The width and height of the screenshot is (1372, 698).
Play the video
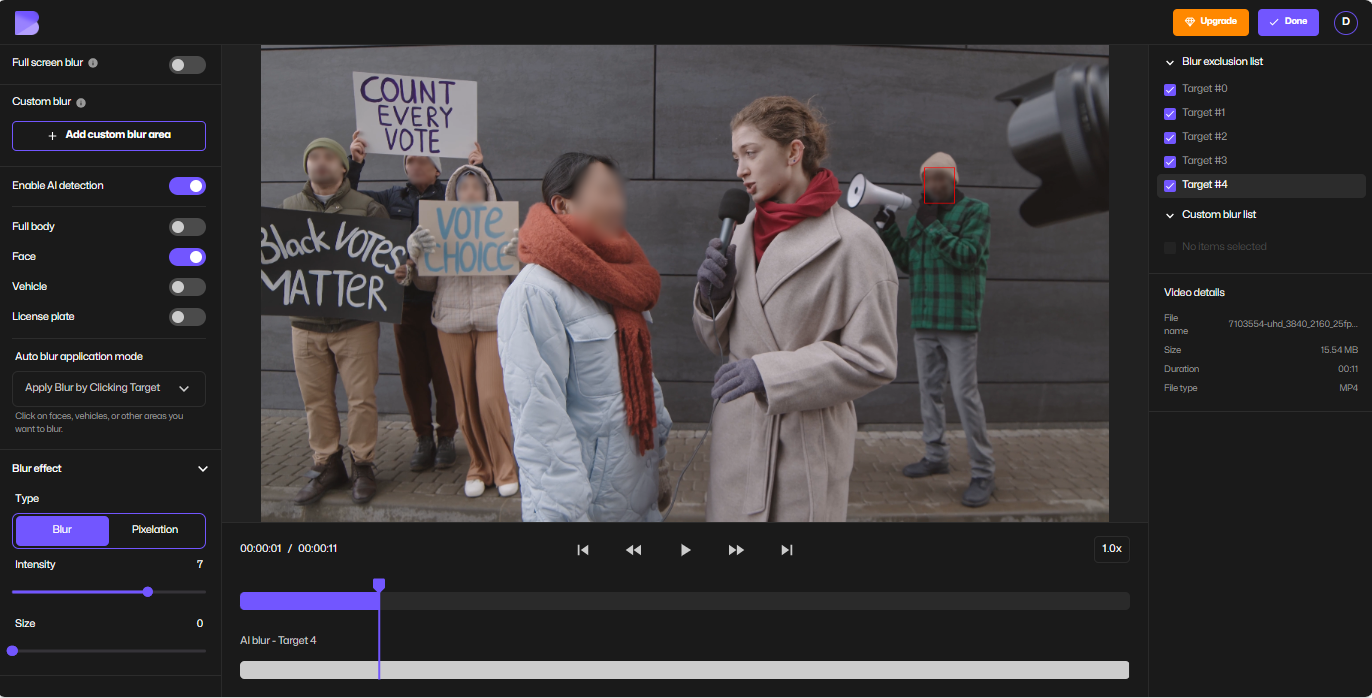pyautogui.click(x=685, y=550)
